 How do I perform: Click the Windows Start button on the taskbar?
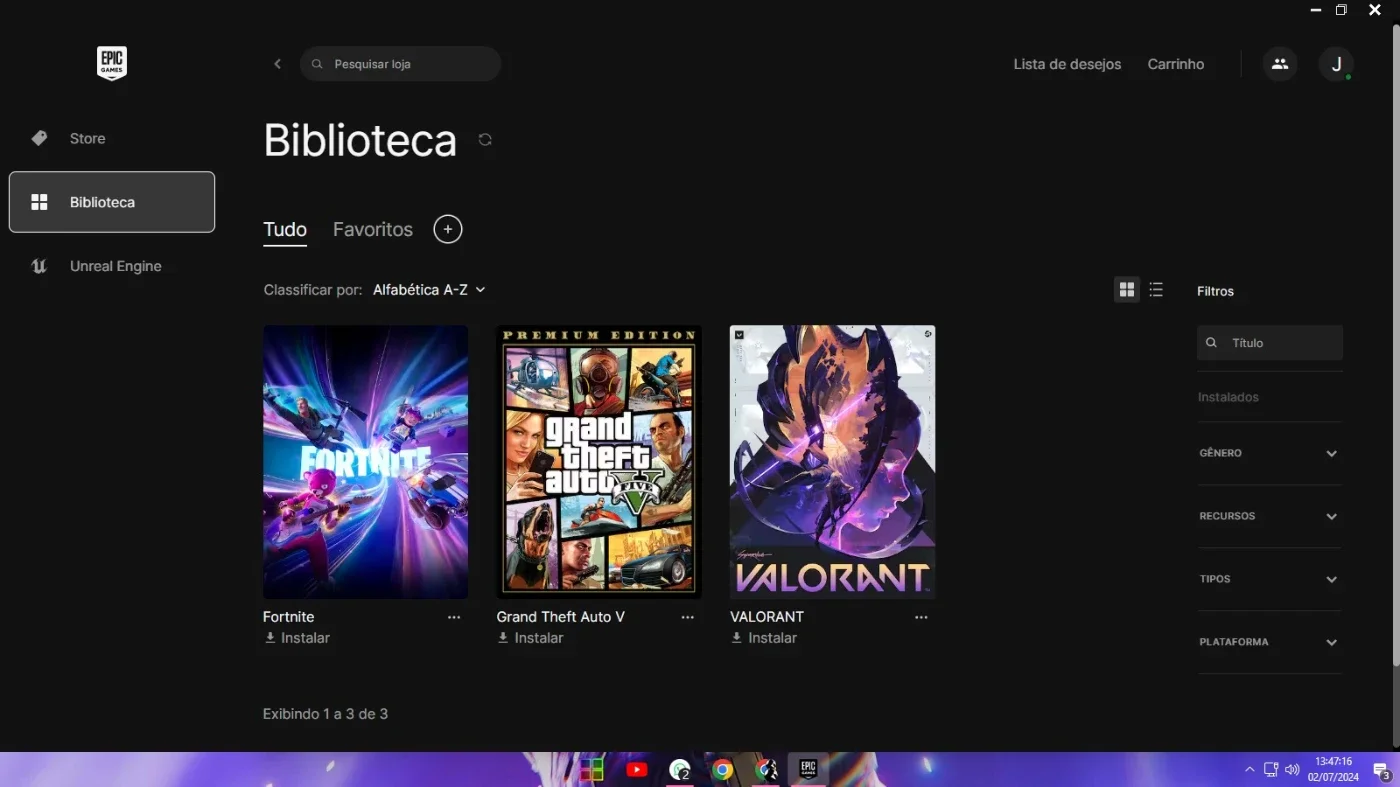click(592, 770)
